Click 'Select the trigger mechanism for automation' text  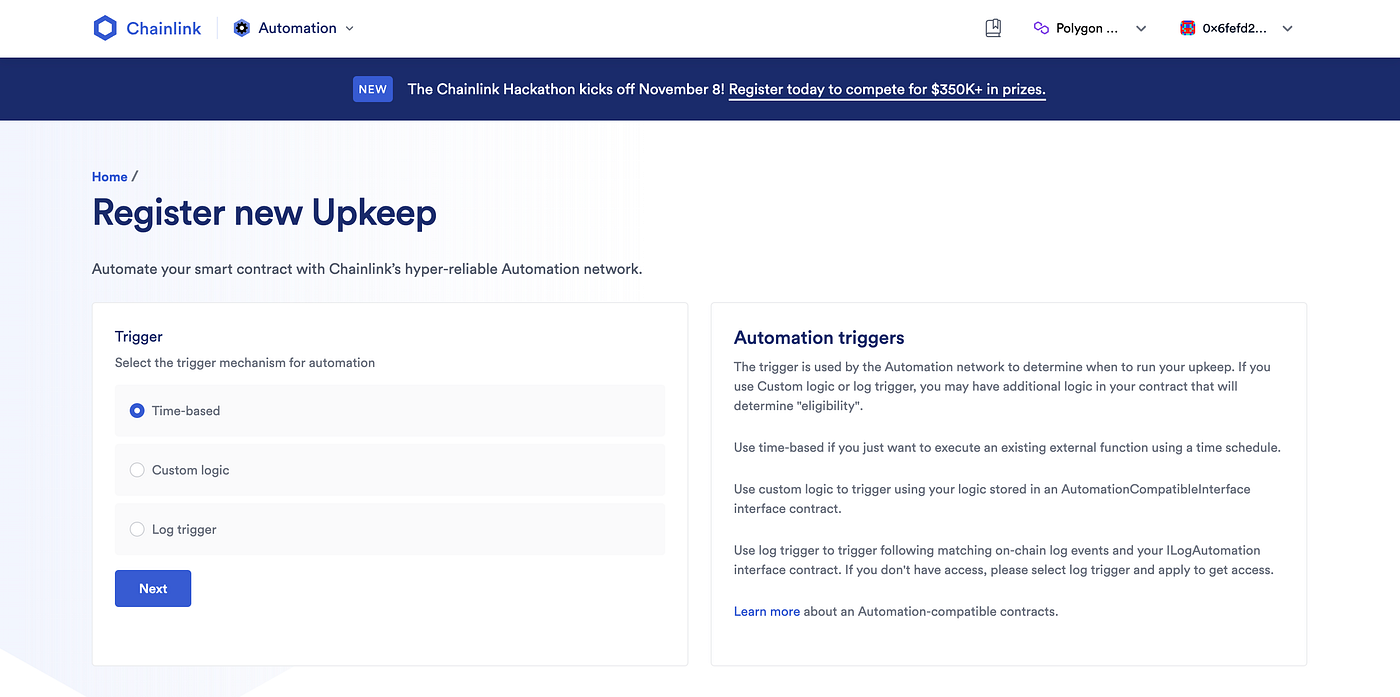point(245,363)
